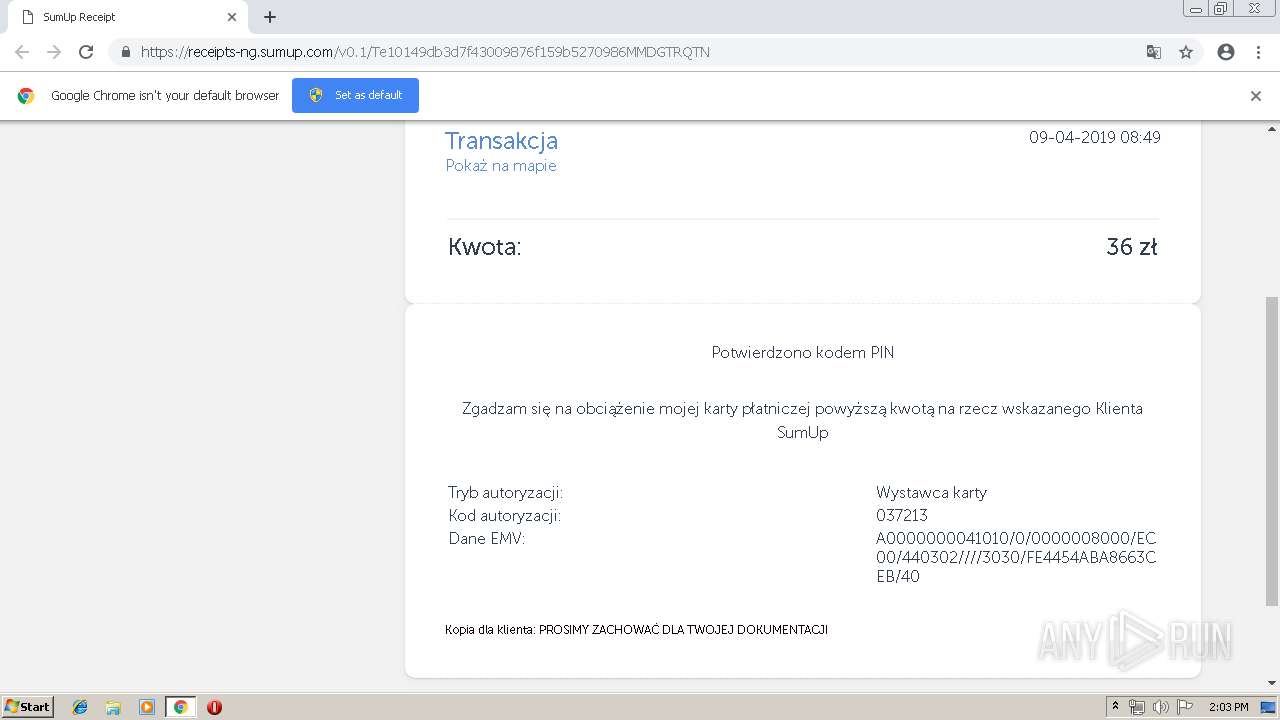Image resolution: width=1280 pixels, height=720 pixels.
Task: Open media player from taskbar
Action: coord(147,707)
